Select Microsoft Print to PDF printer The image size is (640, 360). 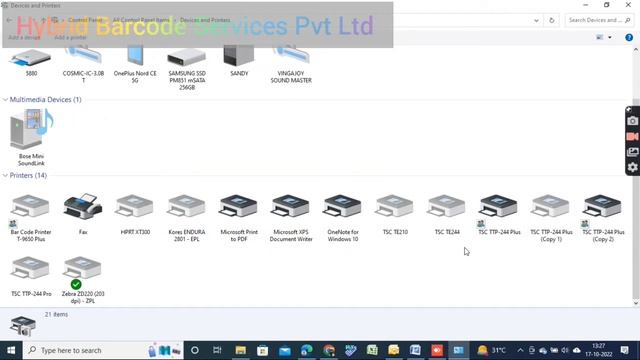click(239, 218)
